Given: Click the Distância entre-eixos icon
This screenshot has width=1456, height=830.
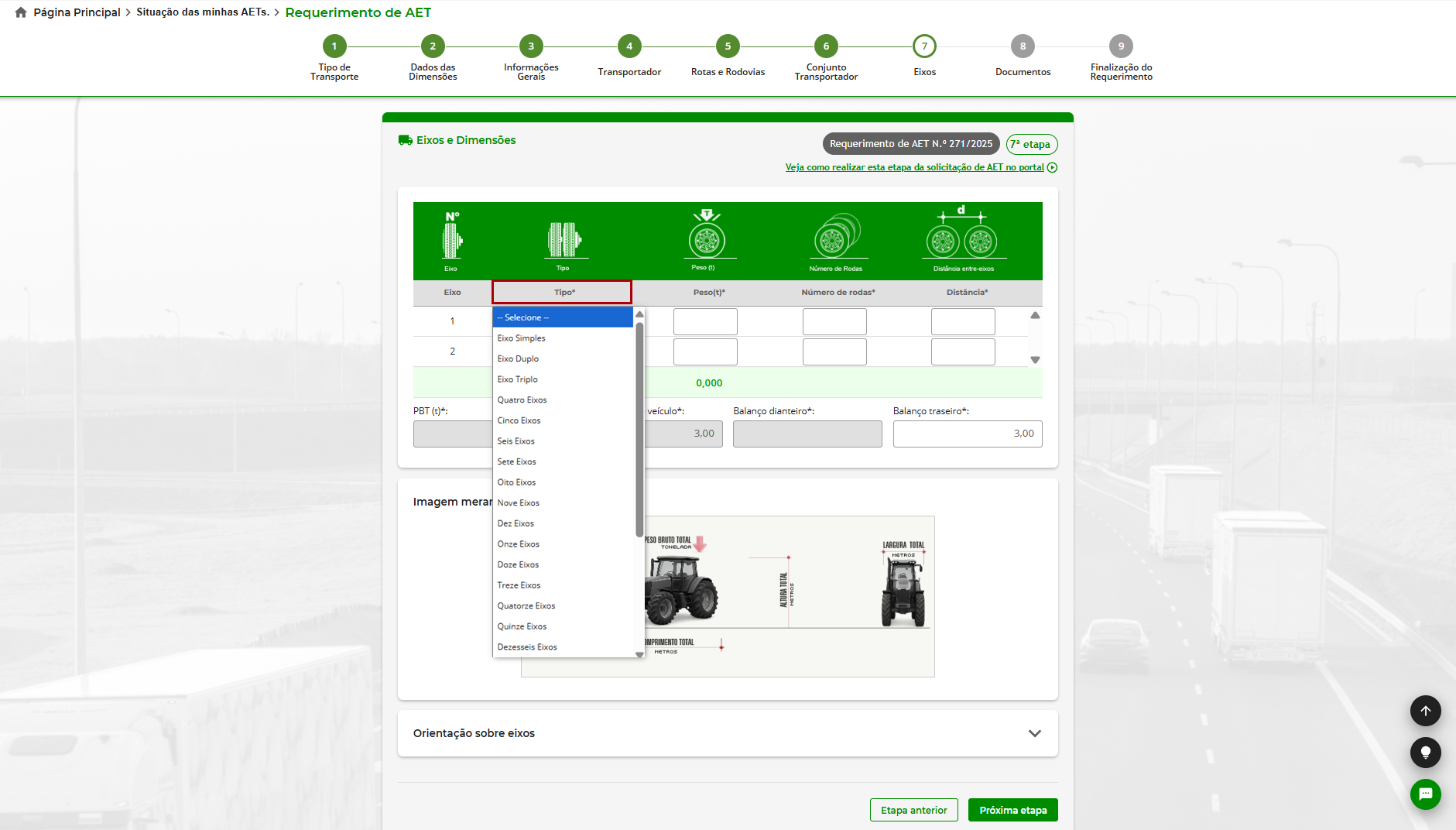Looking at the screenshot, I should click(962, 232).
